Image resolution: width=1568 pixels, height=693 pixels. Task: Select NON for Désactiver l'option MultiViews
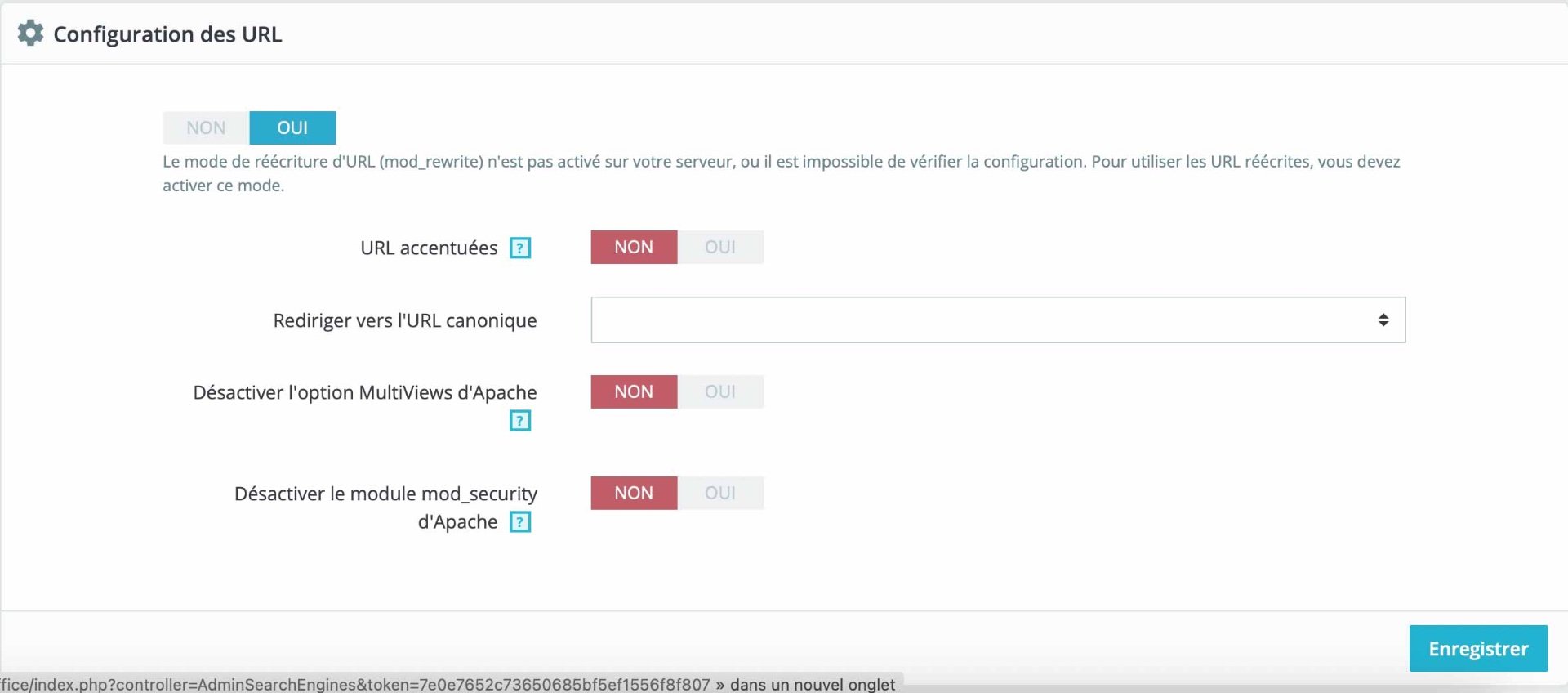(634, 391)
